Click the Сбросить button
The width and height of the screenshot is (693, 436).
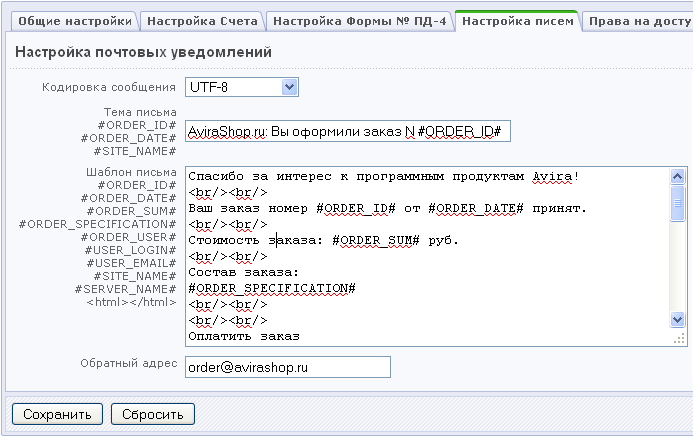(152, 414)
